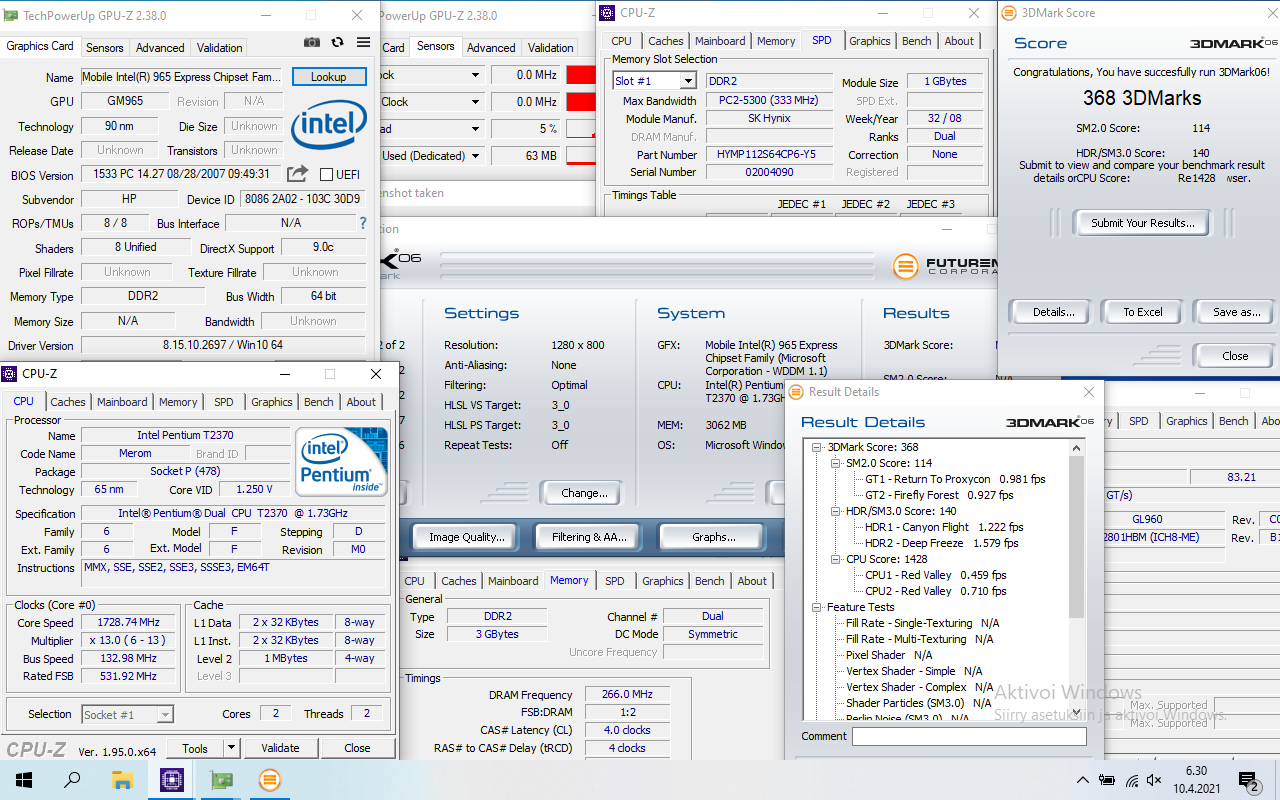Click the Close button in CPU-Z processor window
Viewport: 1280px width, 800px height.
pos(357,747)
